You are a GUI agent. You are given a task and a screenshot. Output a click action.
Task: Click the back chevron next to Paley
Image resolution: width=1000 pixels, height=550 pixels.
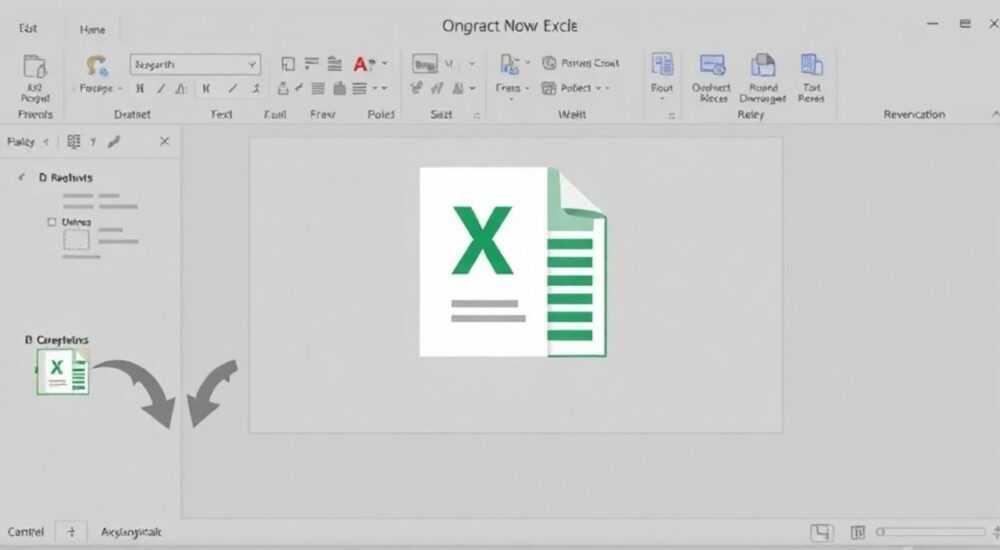pos(45,142)
